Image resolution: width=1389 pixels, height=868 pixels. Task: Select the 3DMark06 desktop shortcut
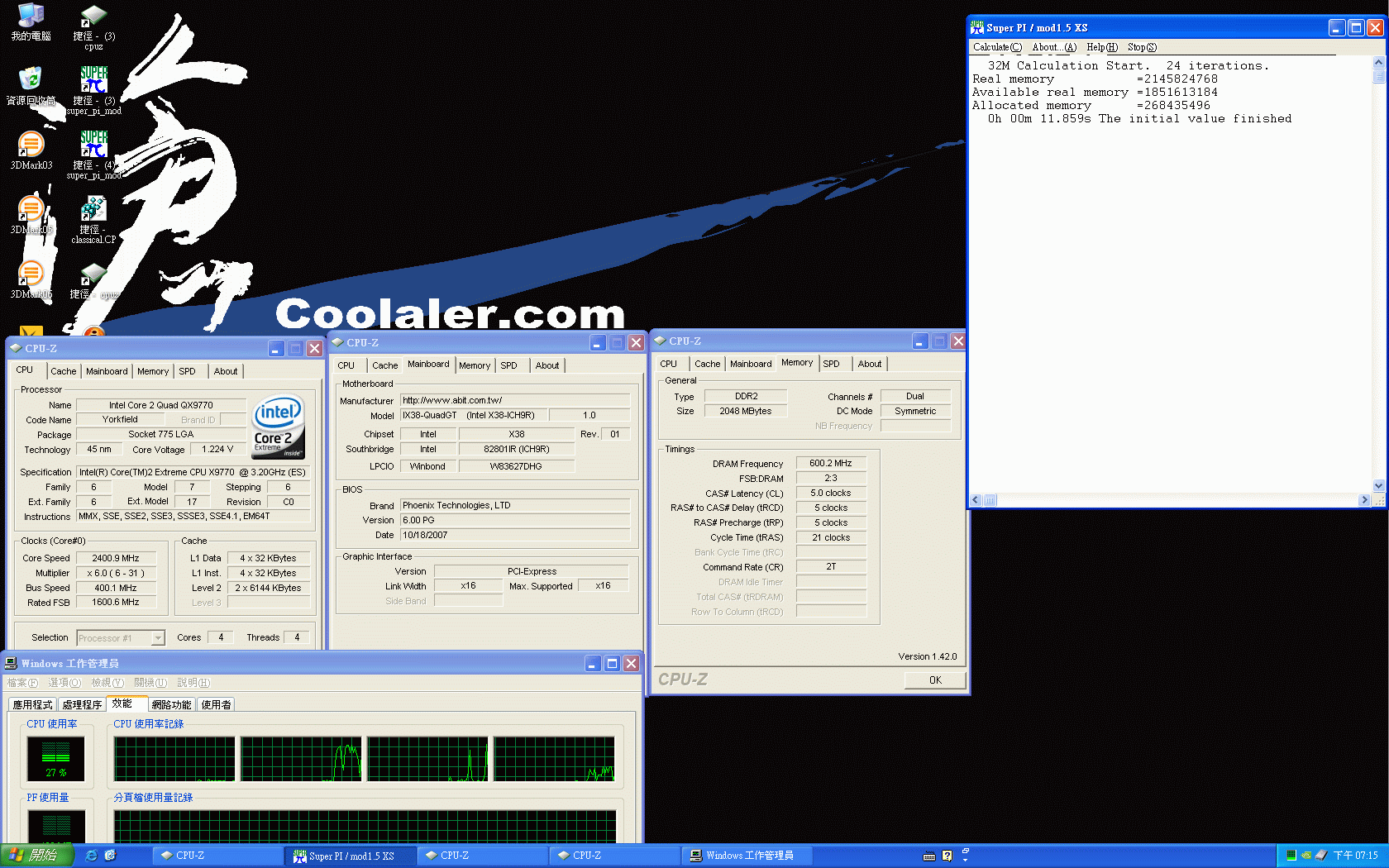pos(31,279)
